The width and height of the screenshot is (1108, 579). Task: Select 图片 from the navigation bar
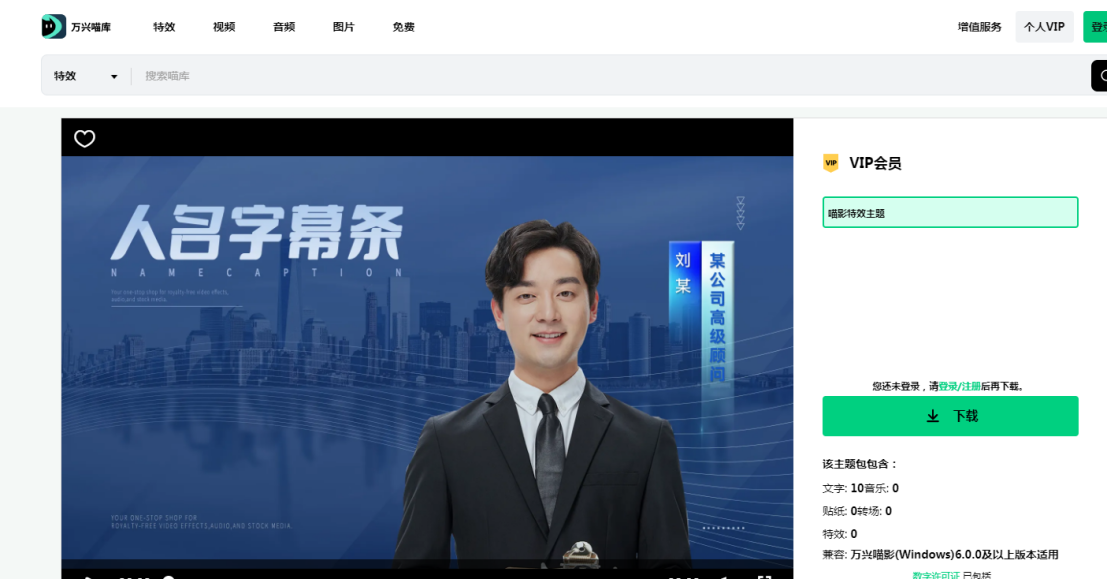click(343, 27)
